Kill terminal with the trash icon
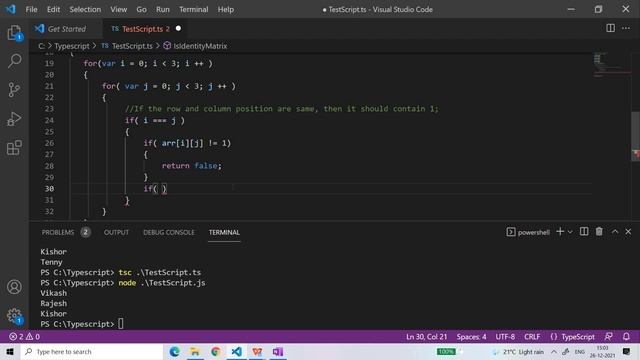 tap(599, 232)
